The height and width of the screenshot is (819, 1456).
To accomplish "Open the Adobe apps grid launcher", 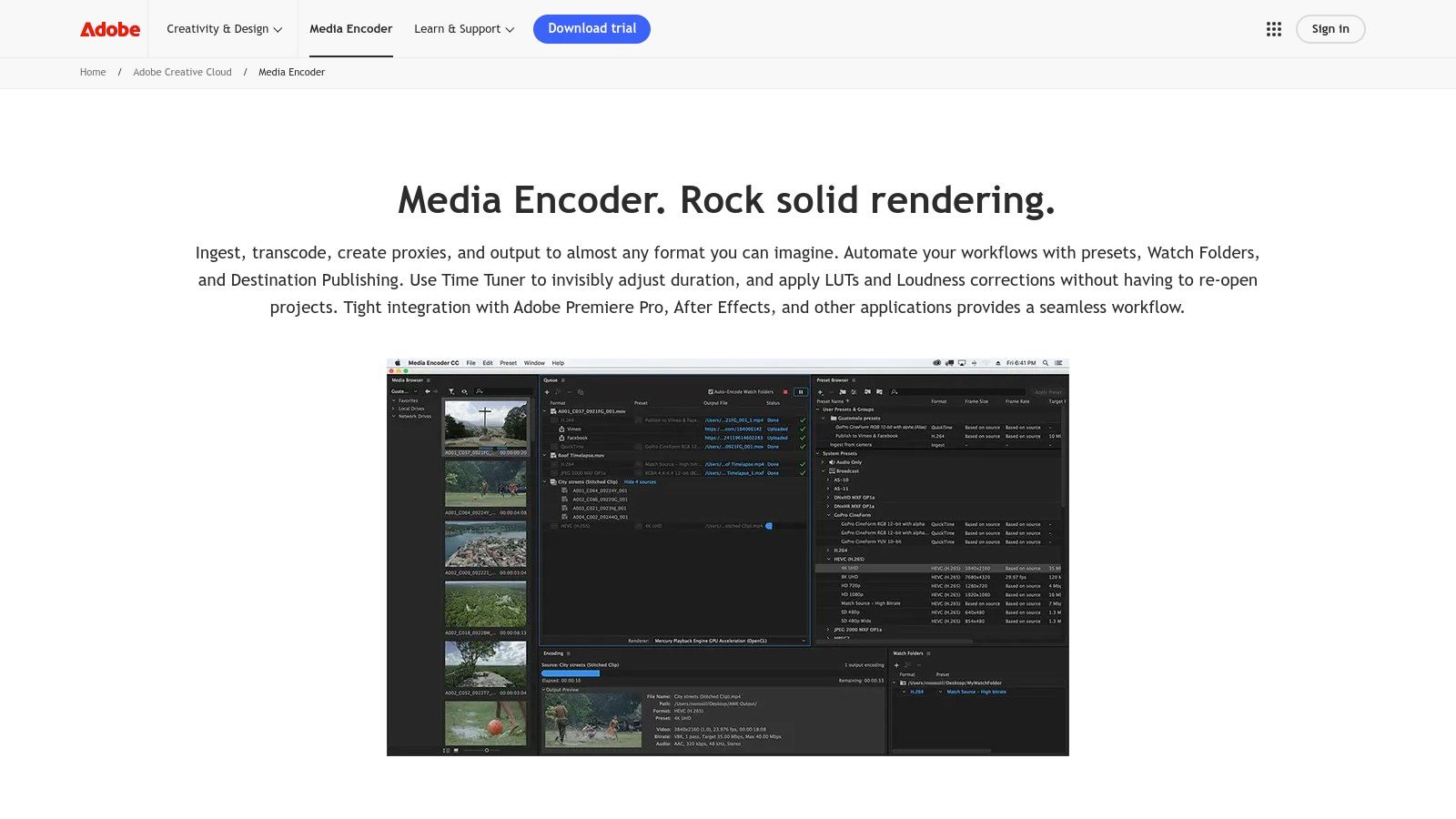I will click(x=1273, y=29).
